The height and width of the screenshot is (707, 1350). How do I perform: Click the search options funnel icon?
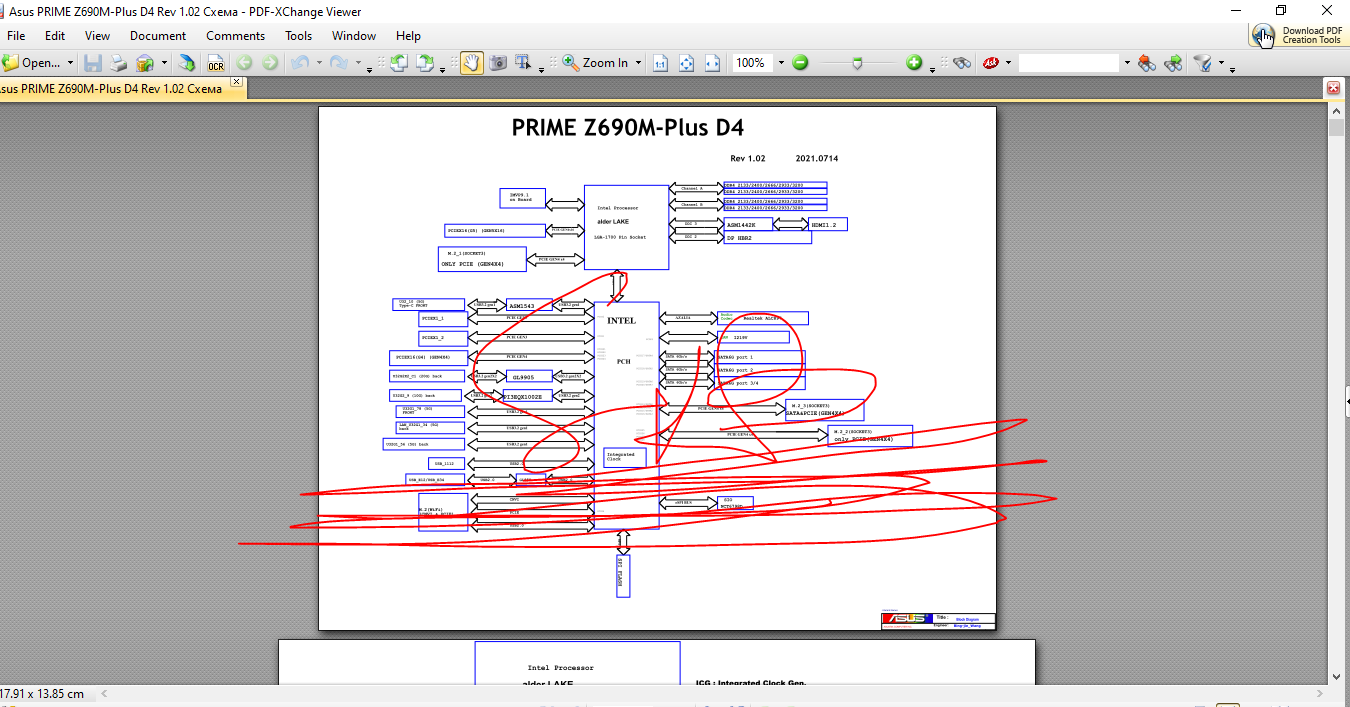tap(1203, 63)
